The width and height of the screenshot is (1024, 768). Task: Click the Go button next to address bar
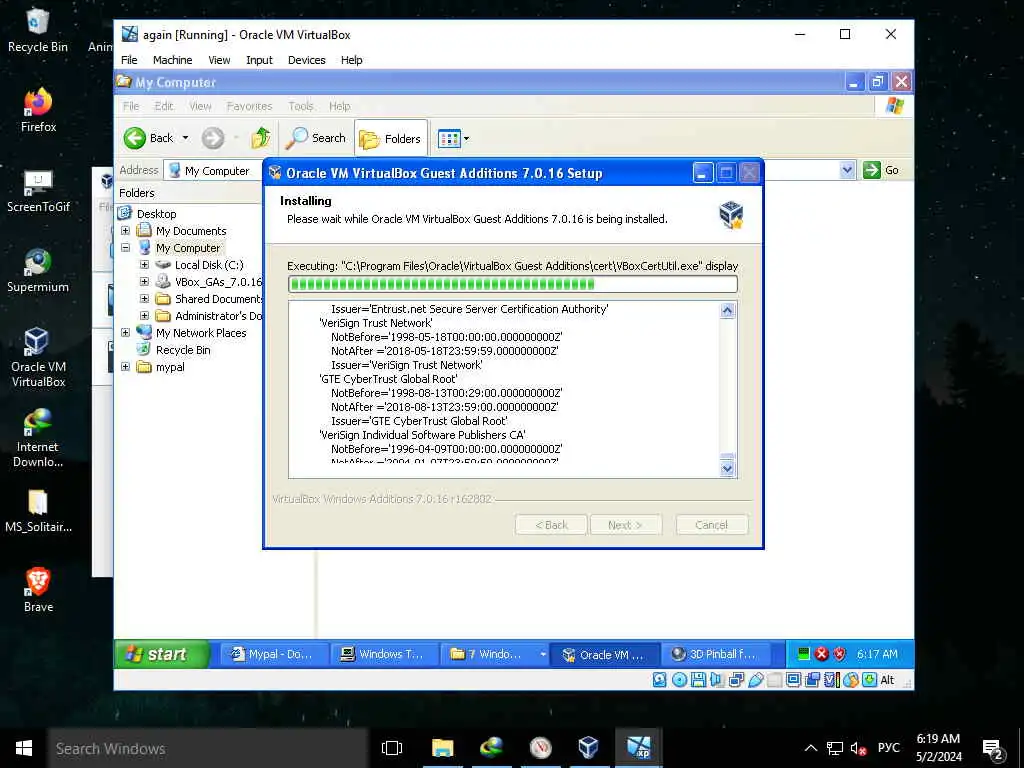[x=881, y=170]
